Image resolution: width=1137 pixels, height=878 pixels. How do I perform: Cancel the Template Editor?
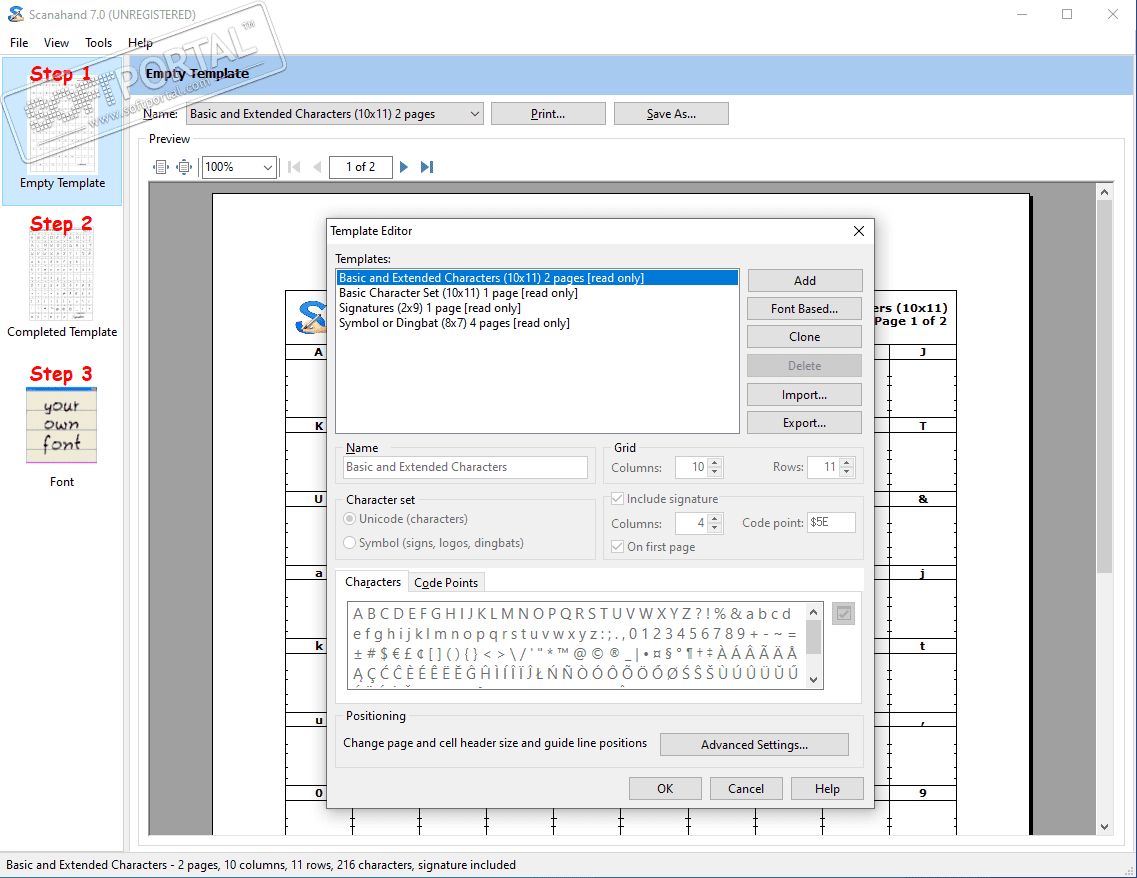point(745,789)
